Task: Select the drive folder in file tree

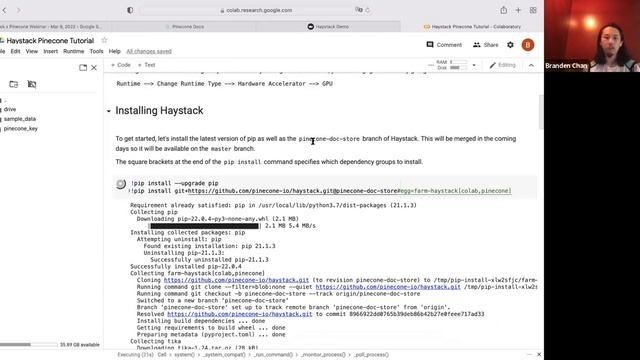Action: tap(10, 109)
